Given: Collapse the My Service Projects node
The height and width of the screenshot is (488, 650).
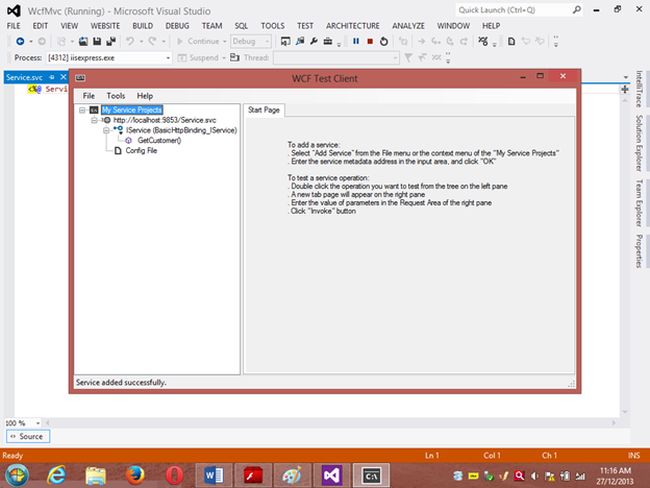Looking at the screenshot, I should coord(82,110).
